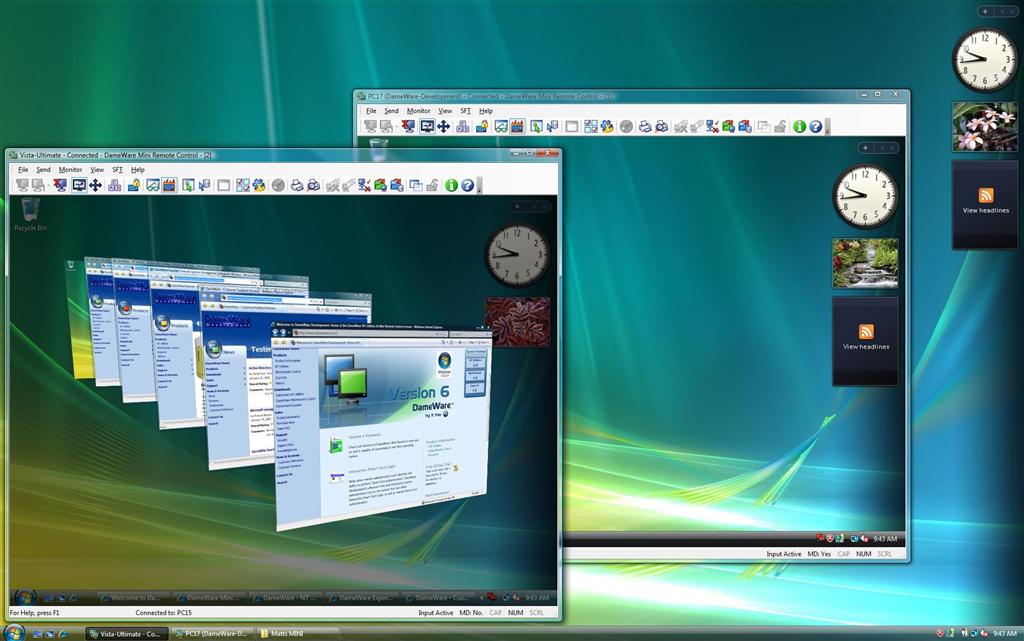Image resolution: width=1024 pixels, height=641 pixels.
Task: Click the blank rectangle icon in Vista-Ultimate toolbar
Action: tap(223, 185)
